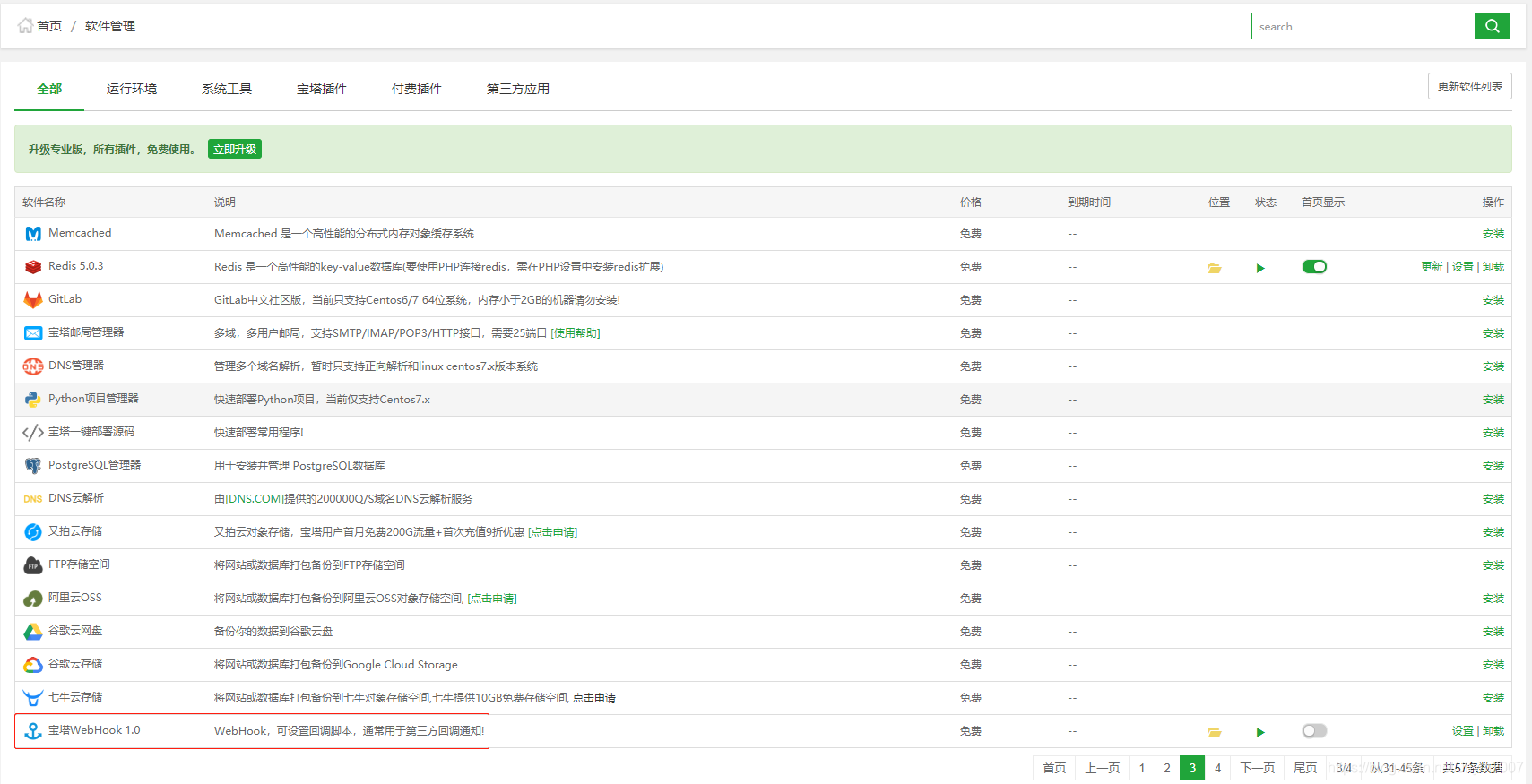1532x784 pixels.
Task: Install 谷歌云网盘 via 安装 link
Action: (1493, 632)
